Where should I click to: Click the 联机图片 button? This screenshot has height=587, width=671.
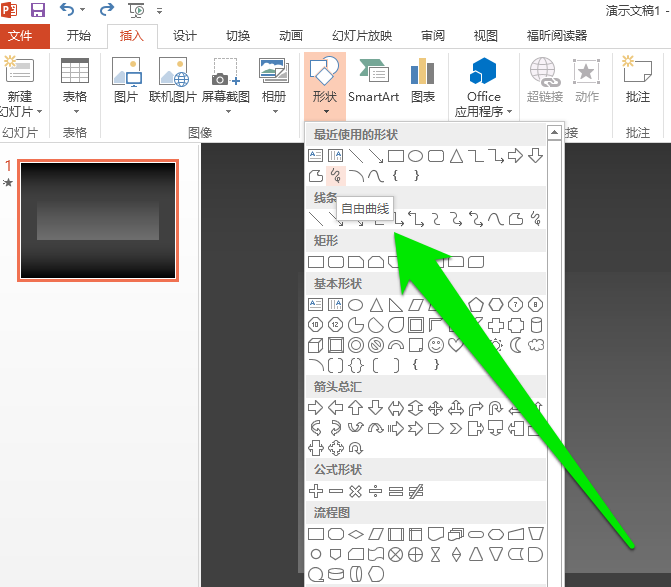(173, 80)
